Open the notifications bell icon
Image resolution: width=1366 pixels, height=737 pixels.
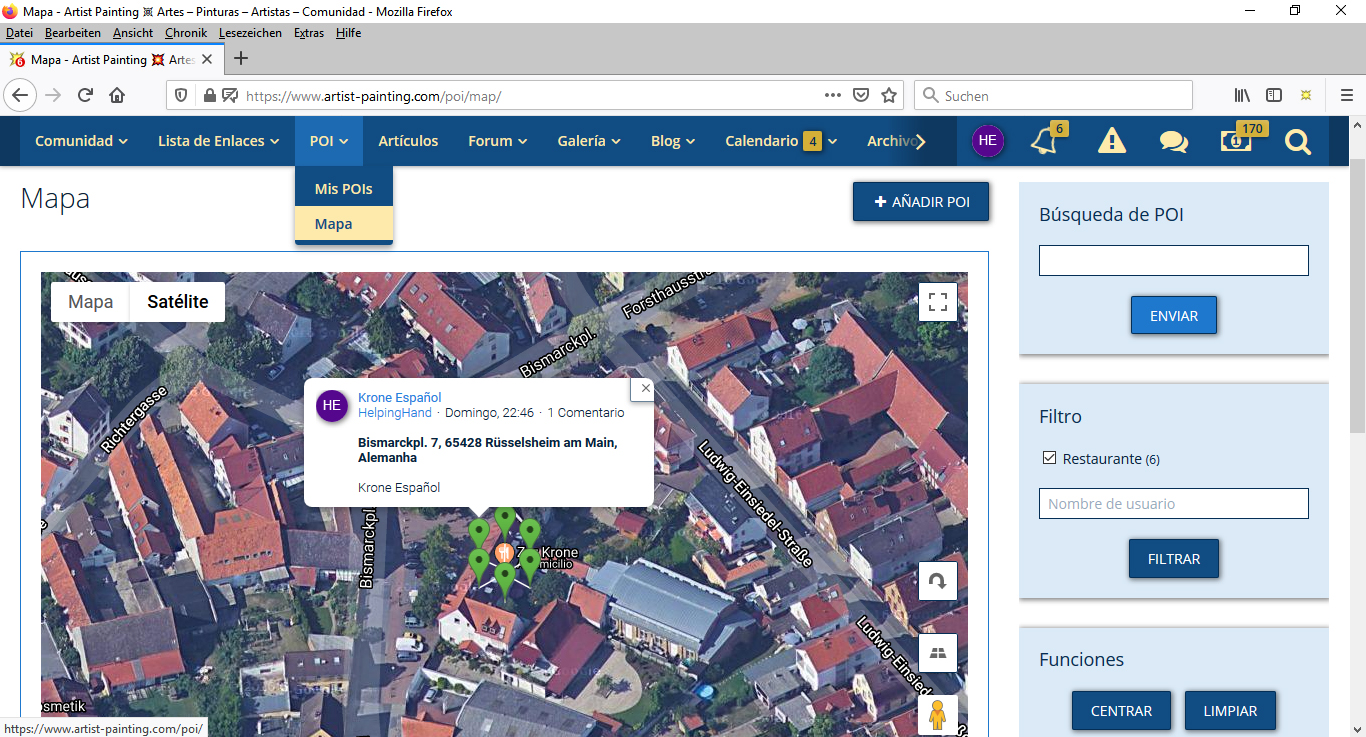click(1043, 141)
